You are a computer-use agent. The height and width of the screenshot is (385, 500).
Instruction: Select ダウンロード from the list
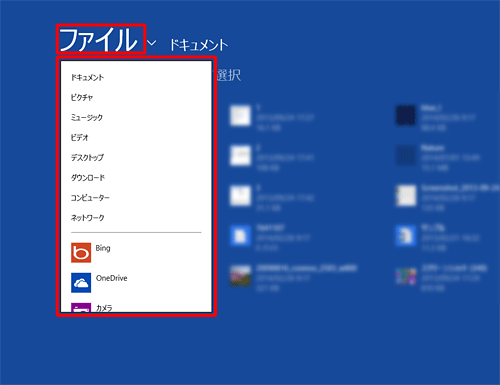(x=88, y=177)
